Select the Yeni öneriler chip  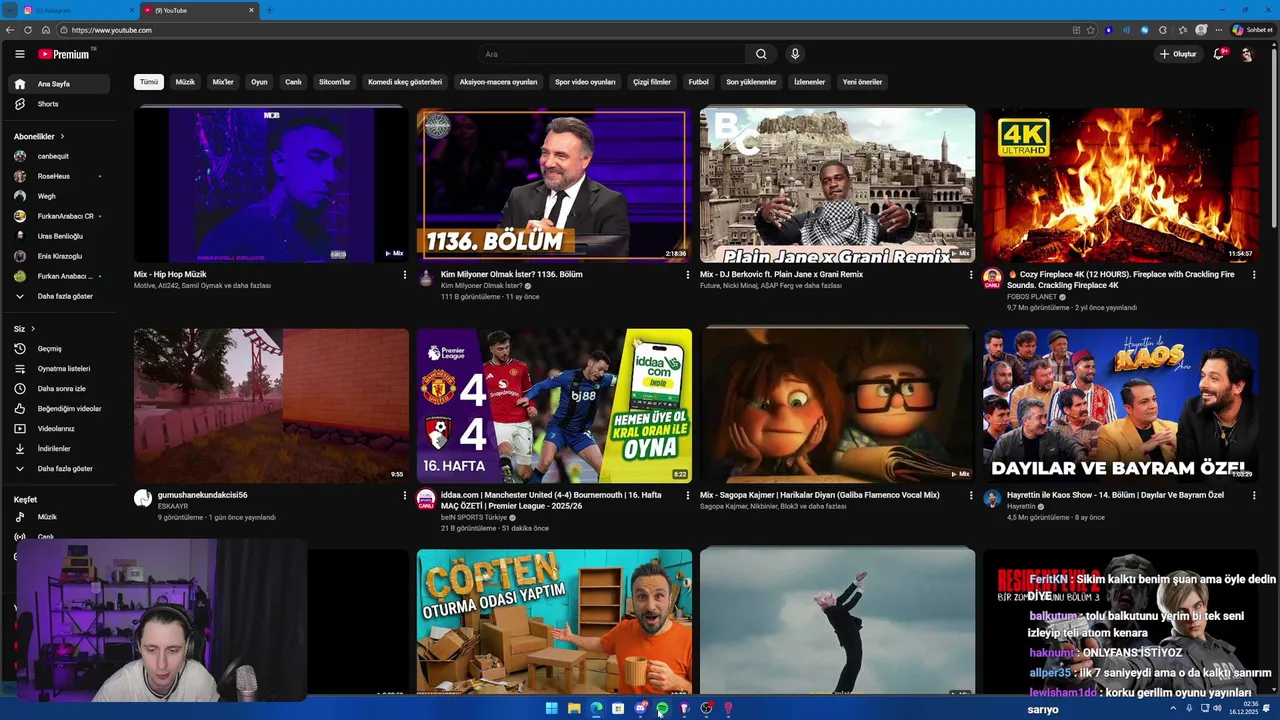coord(862,82)
